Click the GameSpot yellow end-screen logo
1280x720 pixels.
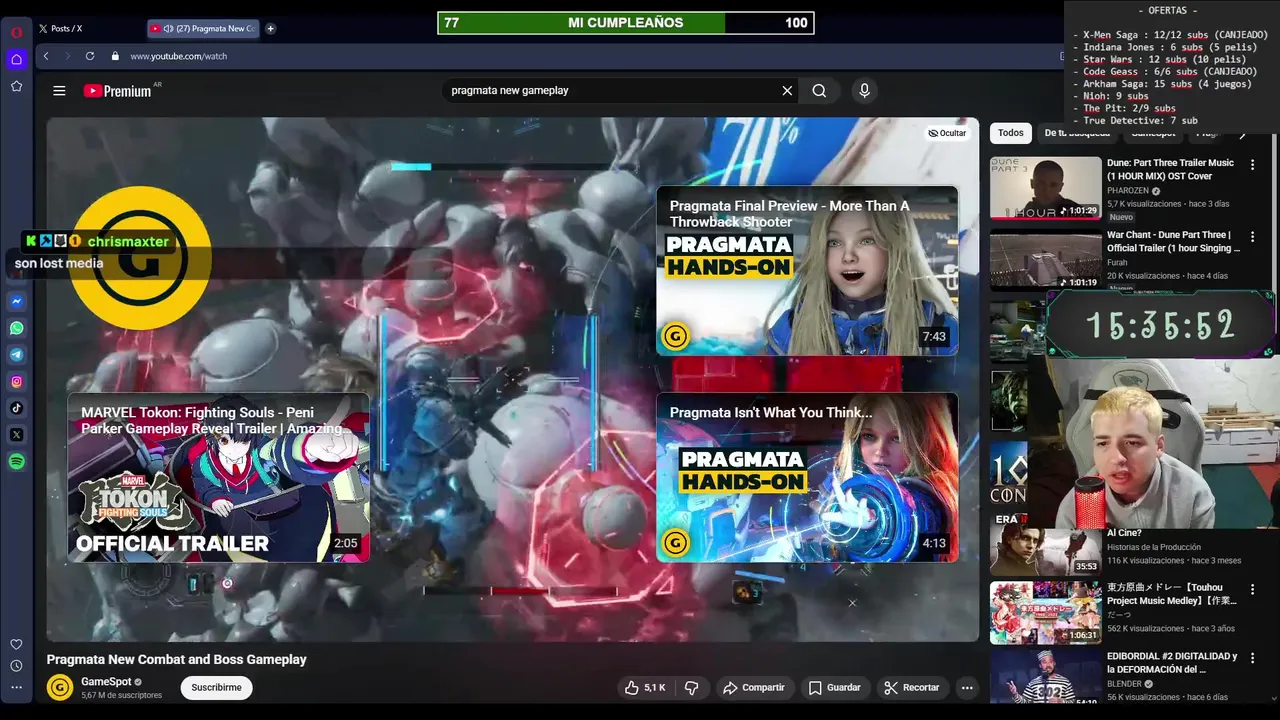click(x=141, y=258)
